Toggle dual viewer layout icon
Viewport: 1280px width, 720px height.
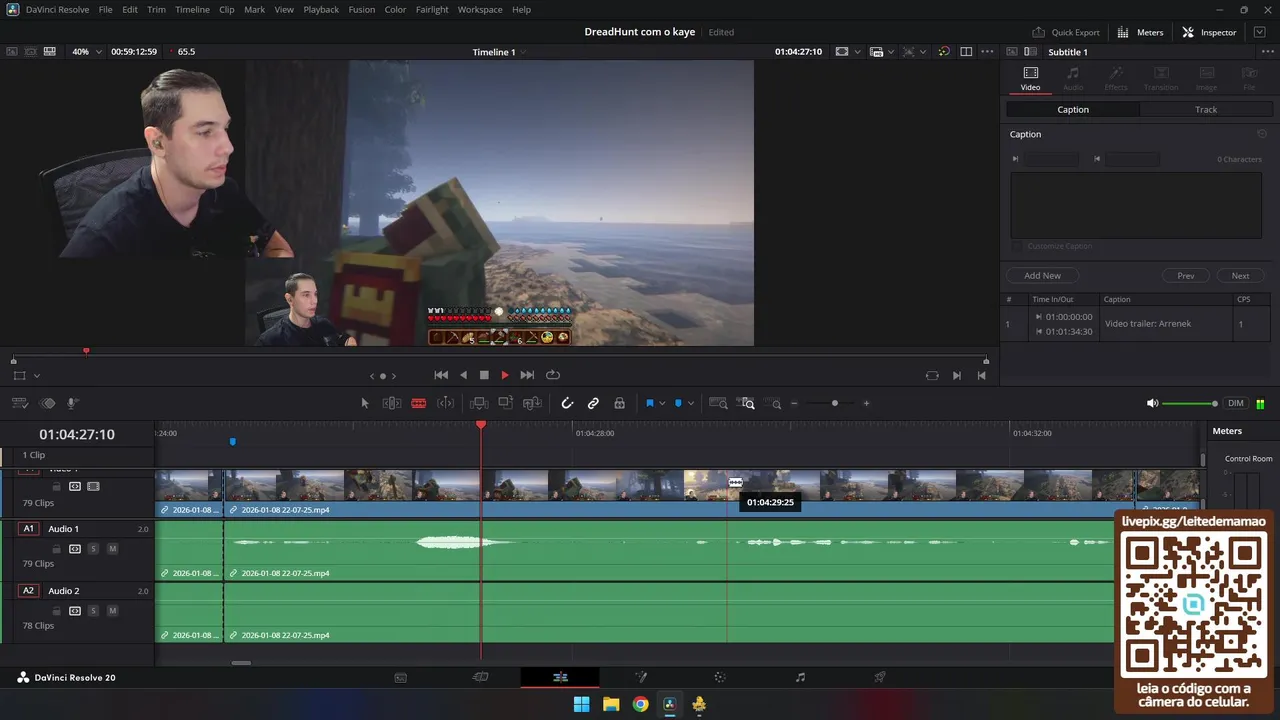(x=966, y=51)
